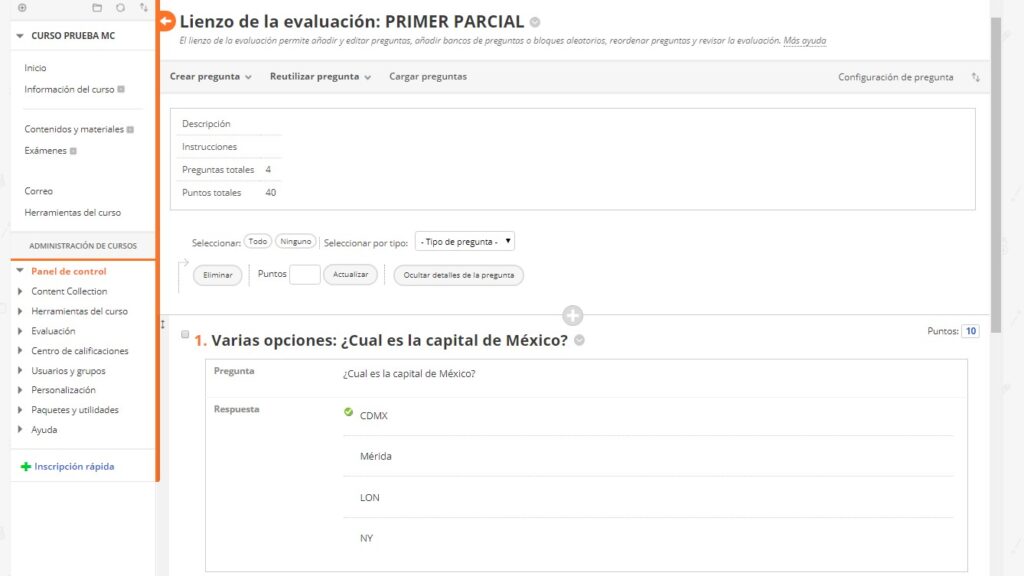The image size is (1024, 576).
Task: Open the Crear pregunta dropdown
Action: coord(210,77)
